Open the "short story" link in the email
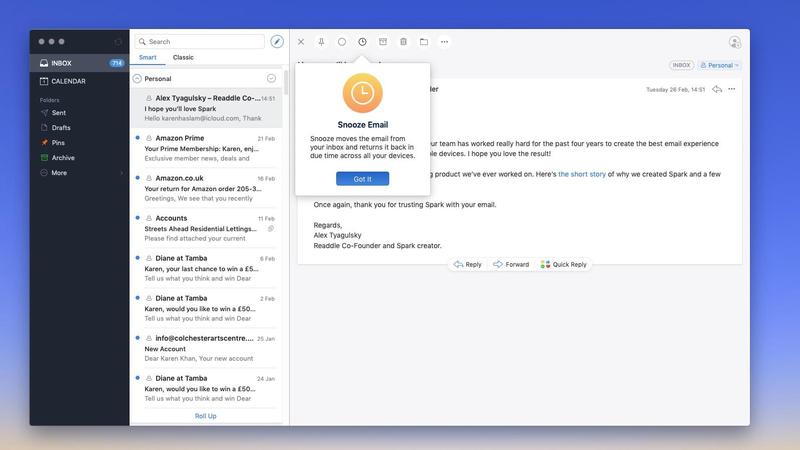 coord(580,174)
